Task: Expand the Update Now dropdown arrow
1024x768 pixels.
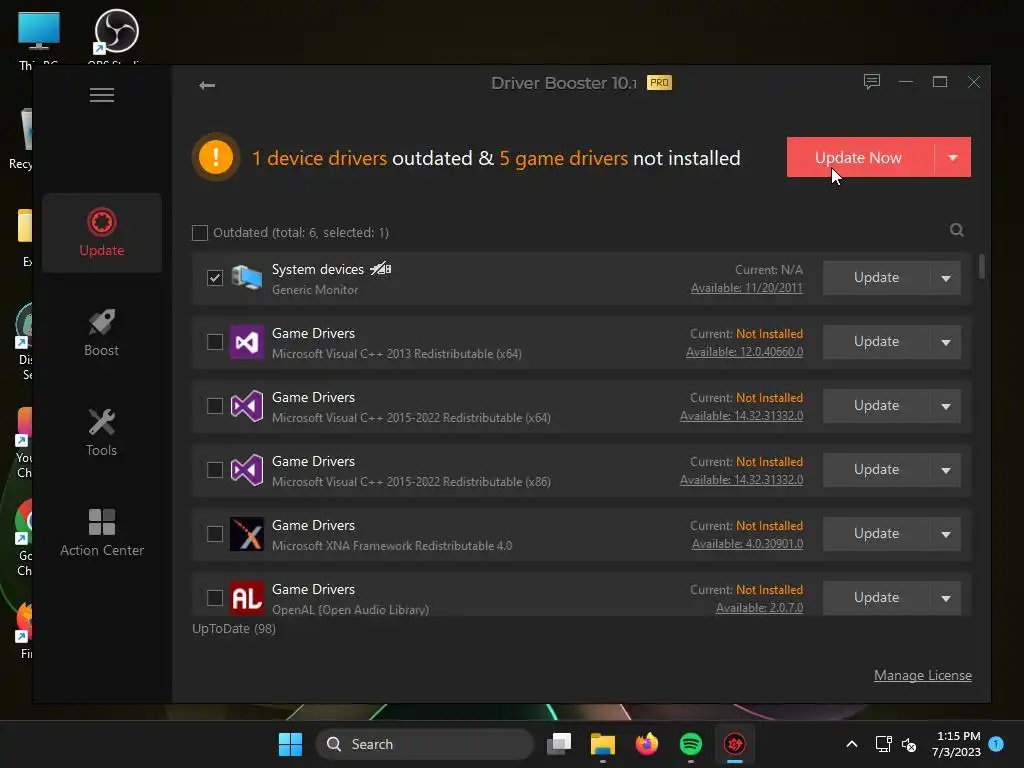Action: (x=953, y=157)
